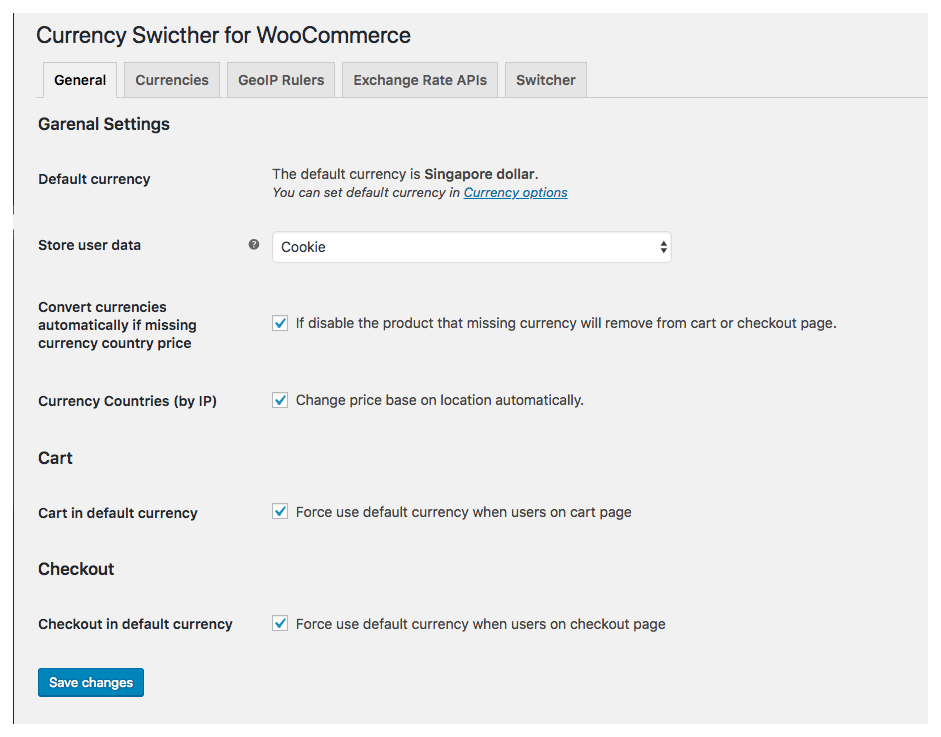This screenshot has height=737, width=941.
Task: Click the 'If disable the product' checkbox label
Action: pos(566,323)
